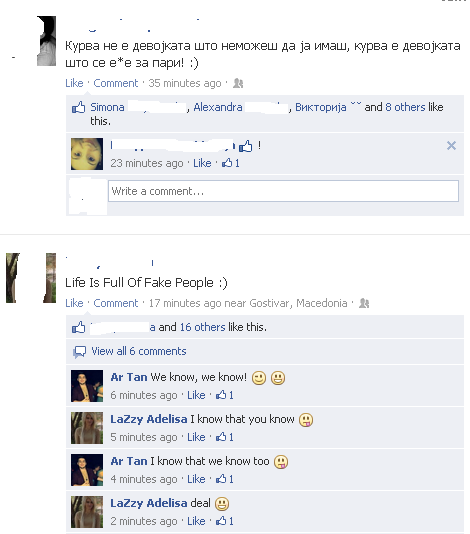The width and height of the screenshot is (470, 534).
Task: Click the friends audience icon on the 35 minutes ago post
Action: point(238,83)
